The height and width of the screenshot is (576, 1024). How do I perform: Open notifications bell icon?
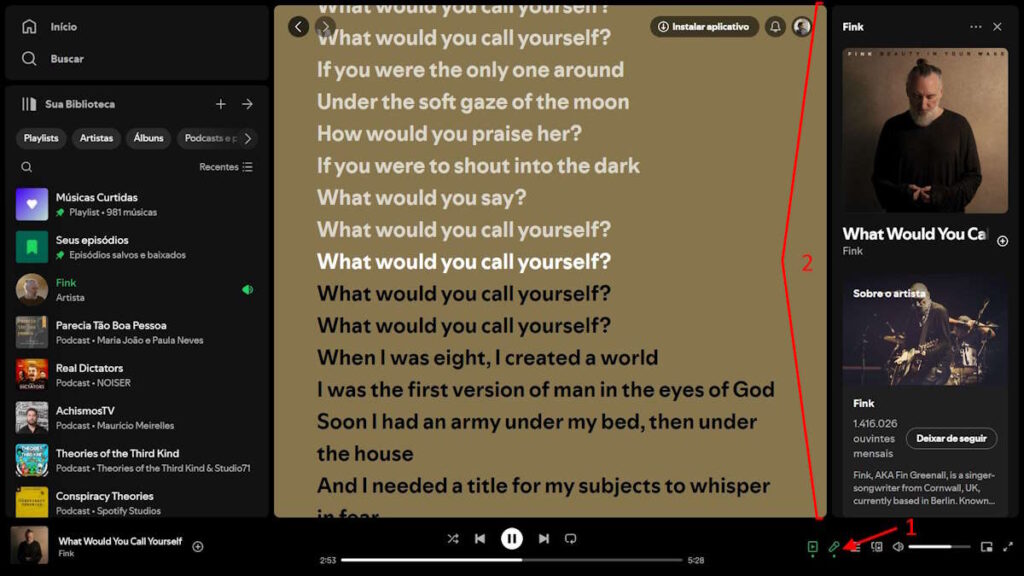pos(775,27)
